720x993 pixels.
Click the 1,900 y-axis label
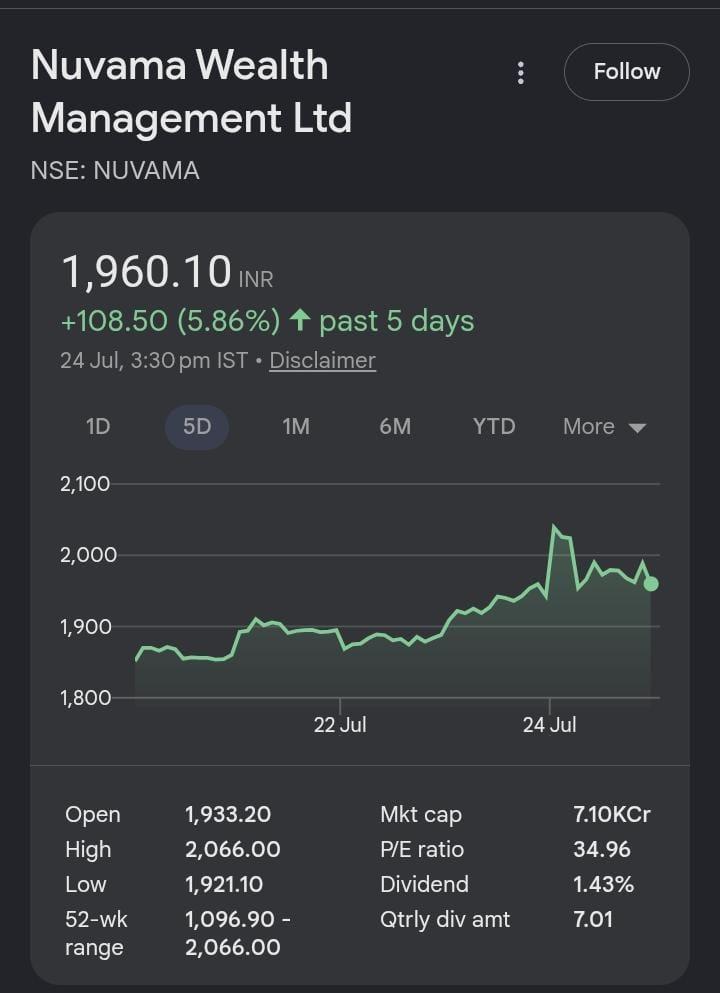point(85,627)
